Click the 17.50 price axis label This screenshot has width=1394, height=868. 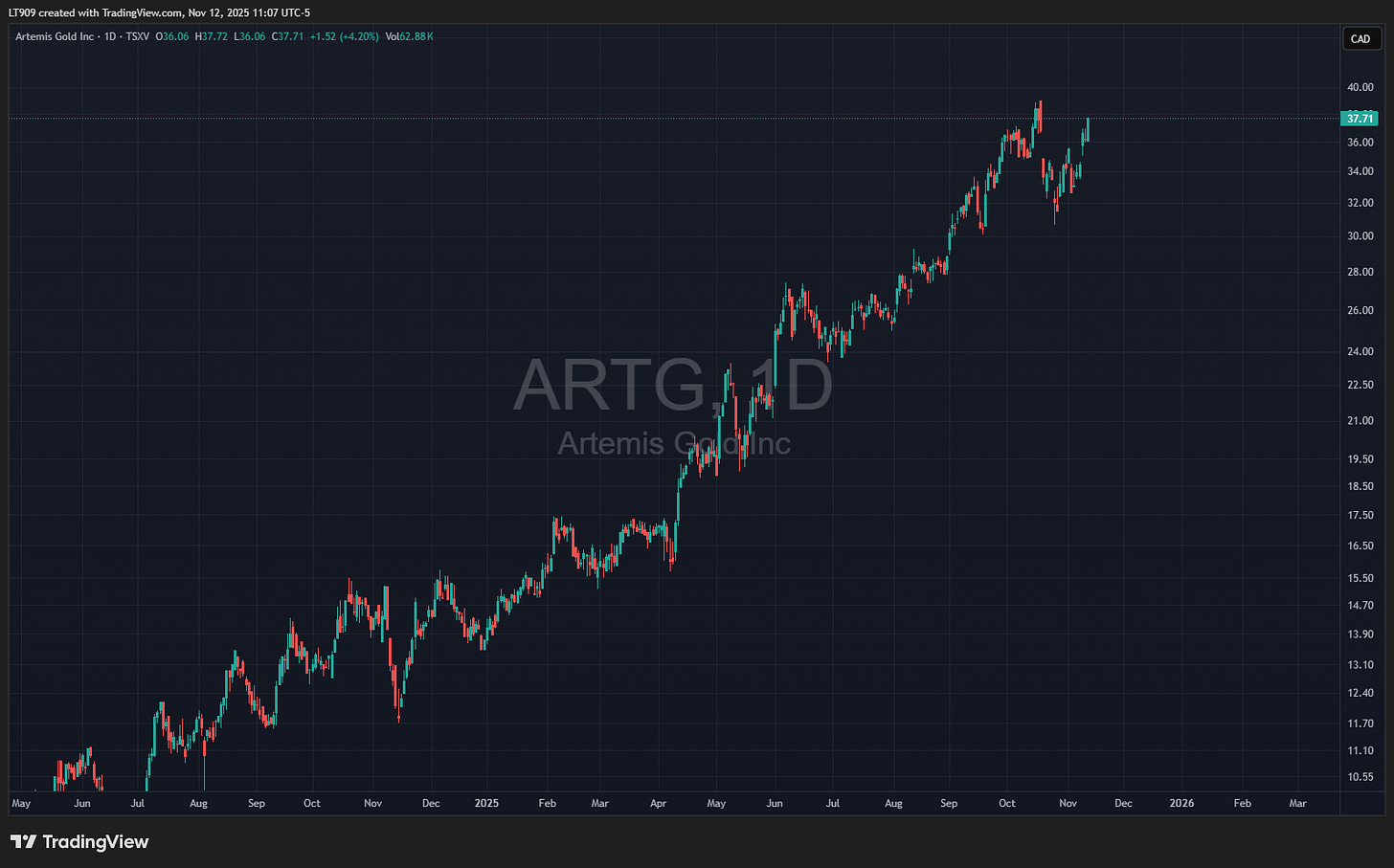coord(1360,516)
